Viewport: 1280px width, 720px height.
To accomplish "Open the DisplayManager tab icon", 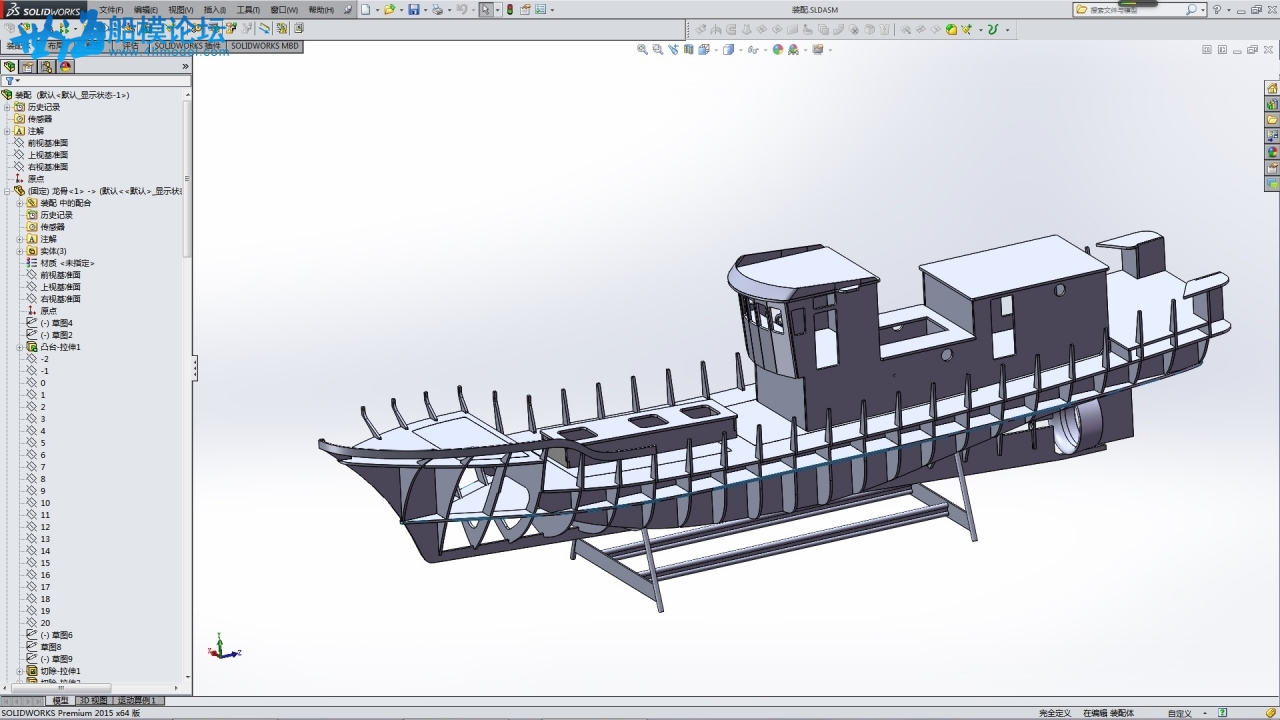I will (66, 67).
